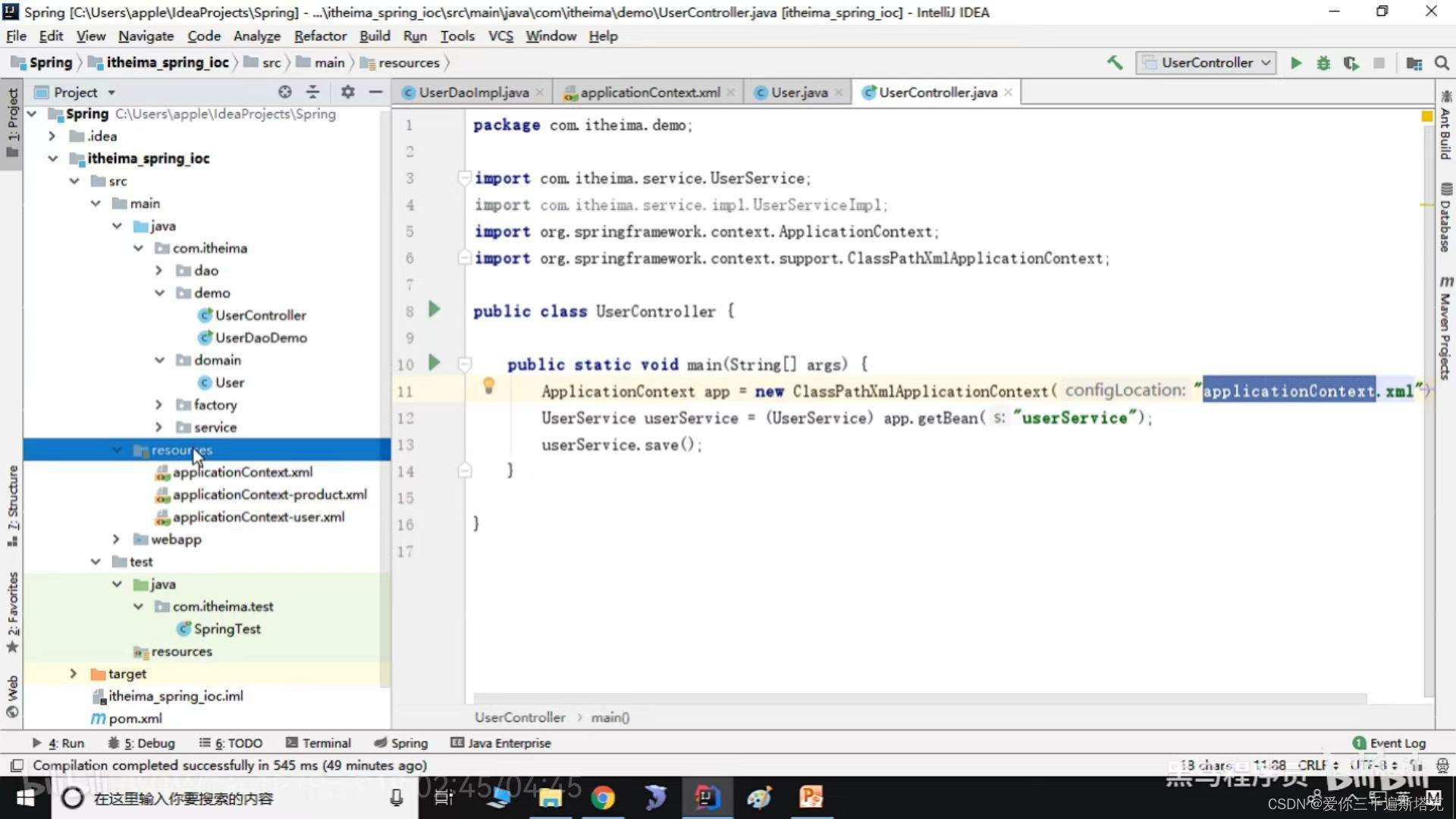This screenshot has height=819, width=1456.
Task: Open the UserController run configuration dropdown
Action: coord(1206,63)
